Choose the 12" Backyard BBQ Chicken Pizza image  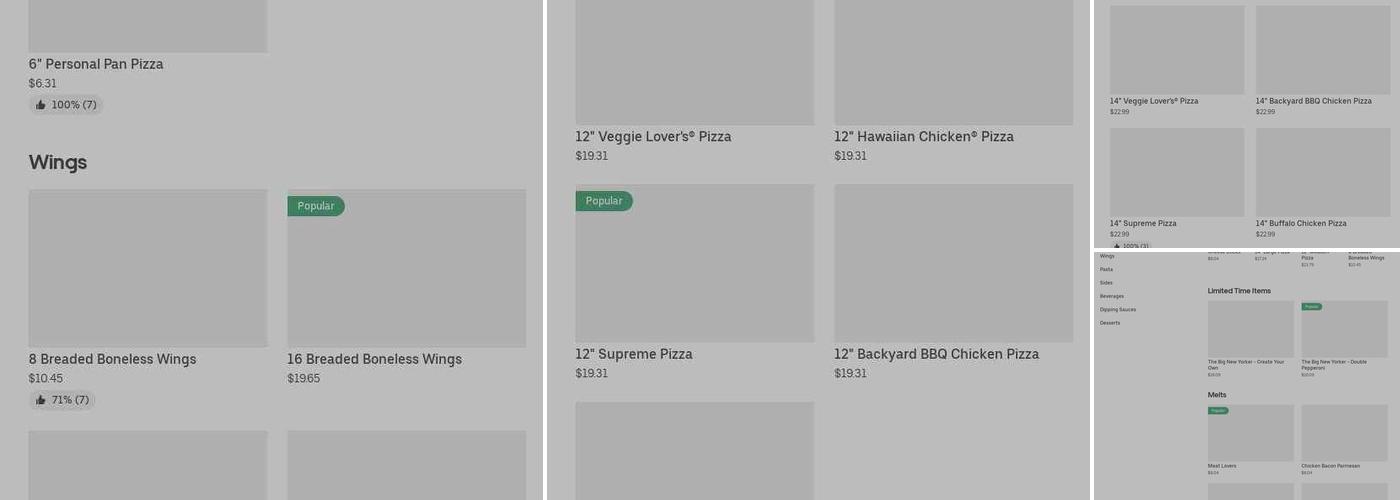[953, 263]
